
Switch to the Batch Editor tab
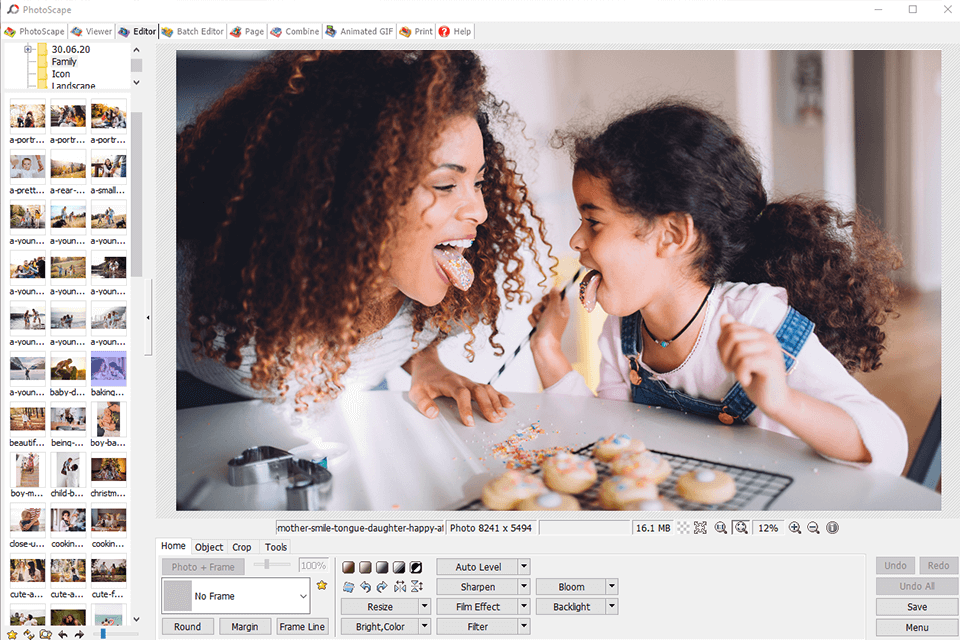193,32
